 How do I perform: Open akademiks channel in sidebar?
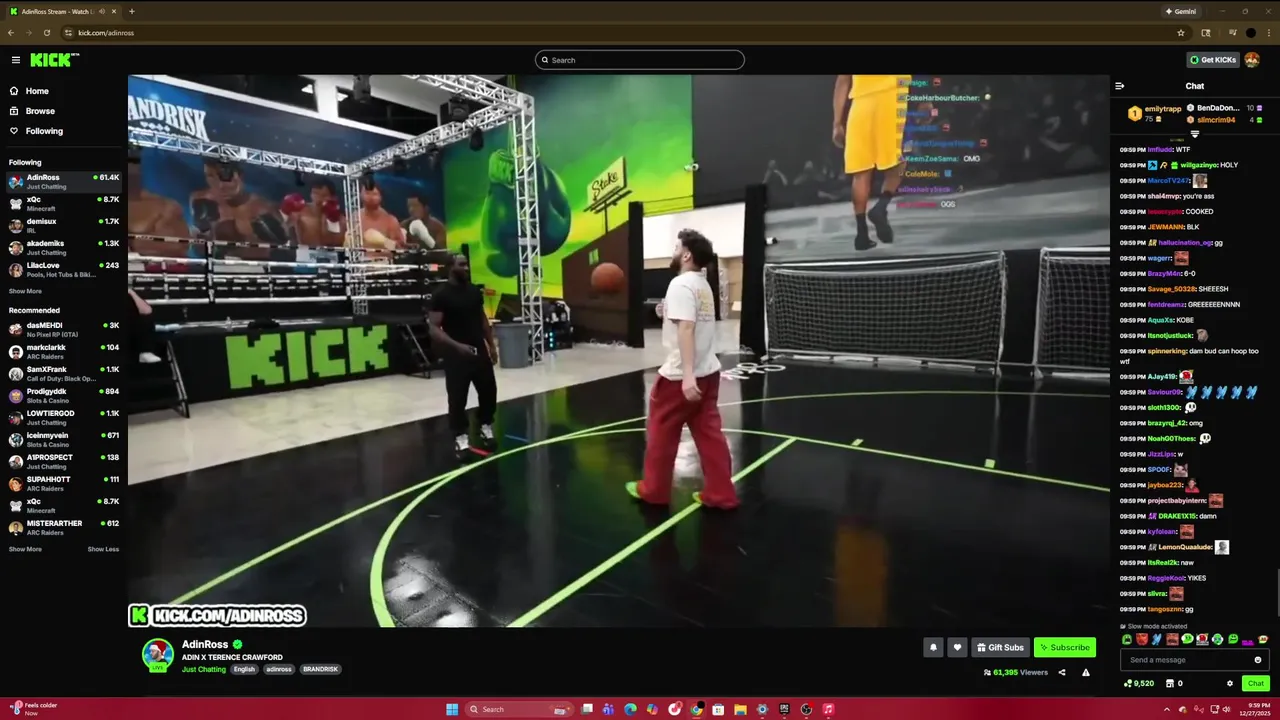(x=63, y=248)
